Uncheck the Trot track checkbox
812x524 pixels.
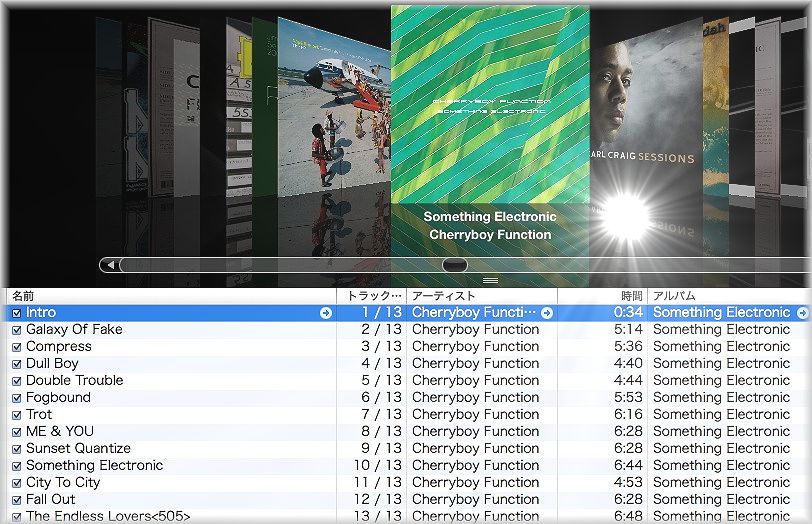pos(17,416)
